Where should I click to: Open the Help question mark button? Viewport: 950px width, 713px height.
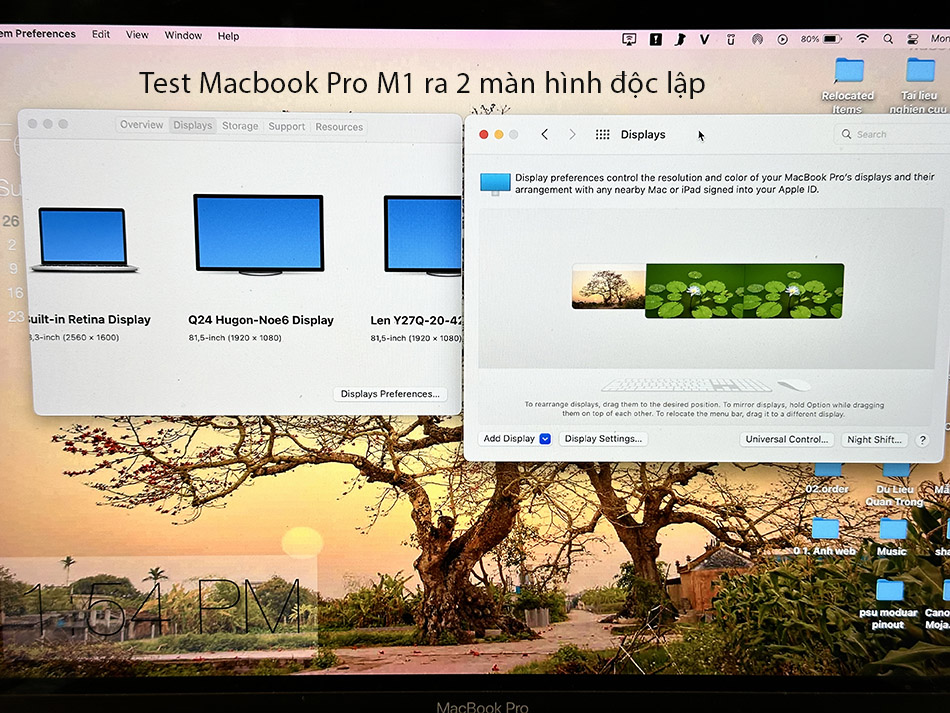point(922,440)
